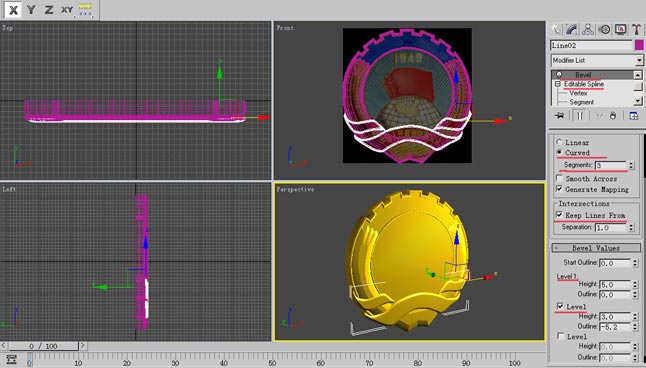Open the Create command panel tab
Image resolution: width=646 pixels, height=368 pixels.
click(556, 29)
